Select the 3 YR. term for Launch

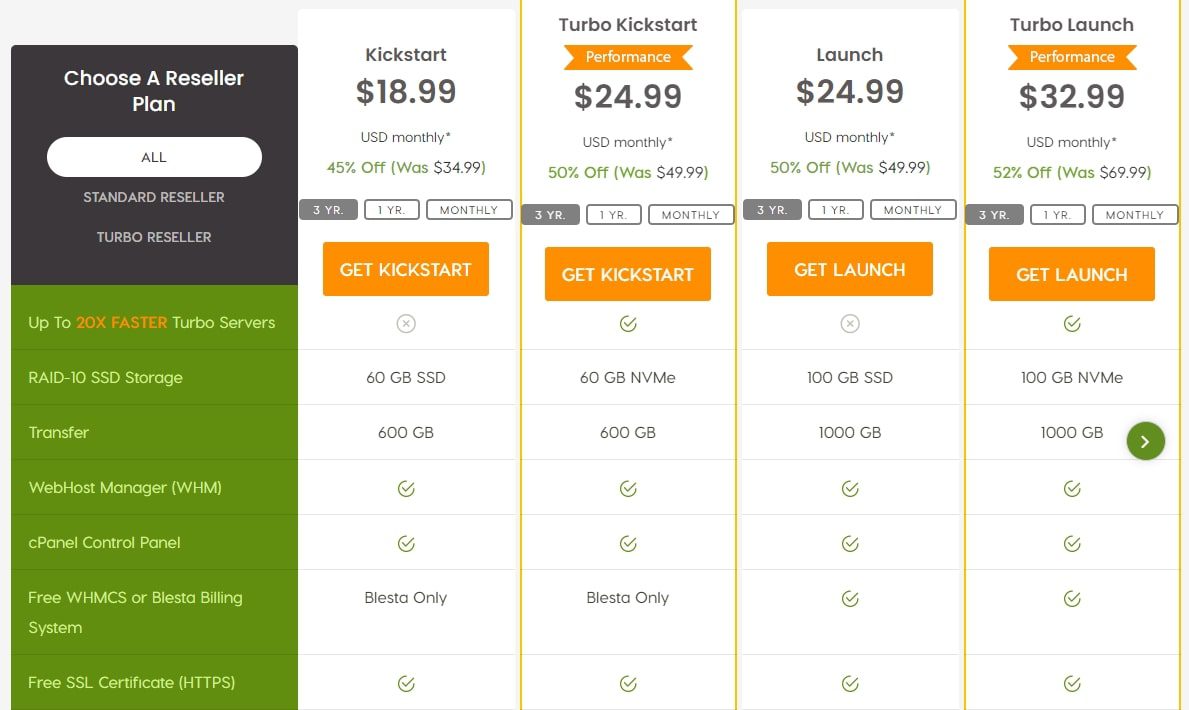tap(772, 210)
